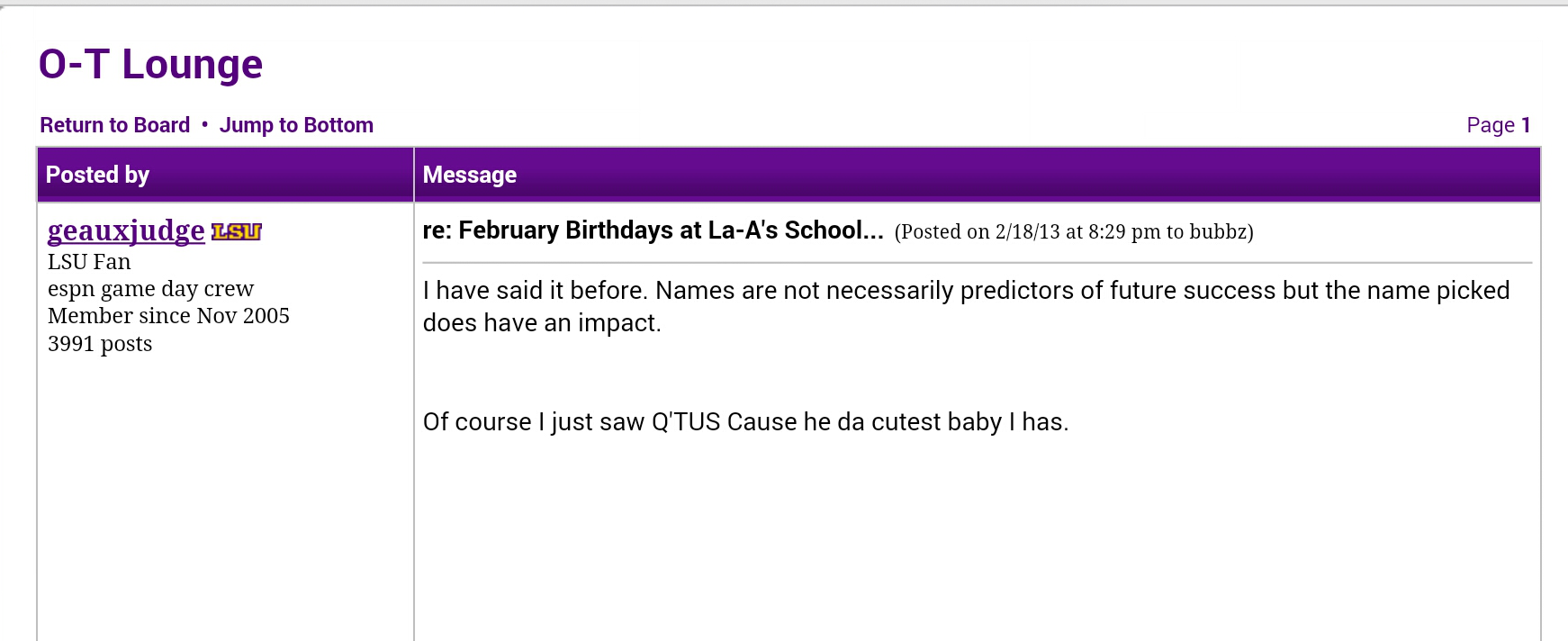This screenshot has width=1568, height=641.
Task: Click the 'espn game day crew' text
Action: pos(150,289)
